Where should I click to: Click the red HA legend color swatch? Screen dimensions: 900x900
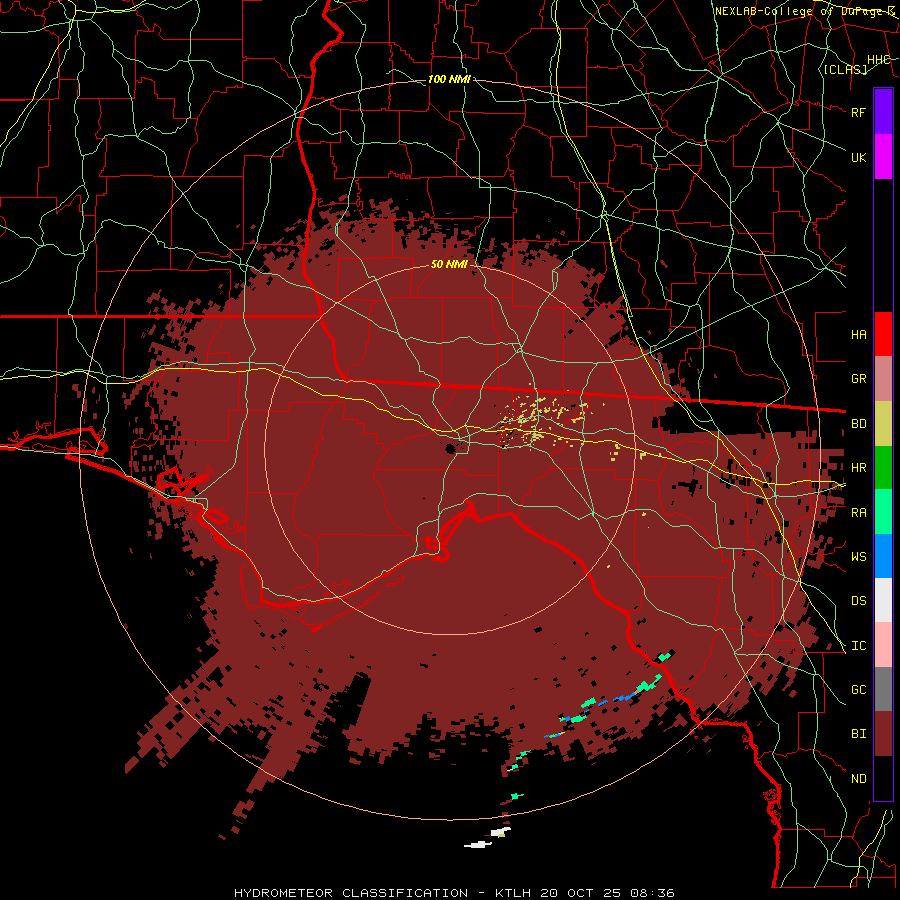pyautogui.click(x=883, y=334)
